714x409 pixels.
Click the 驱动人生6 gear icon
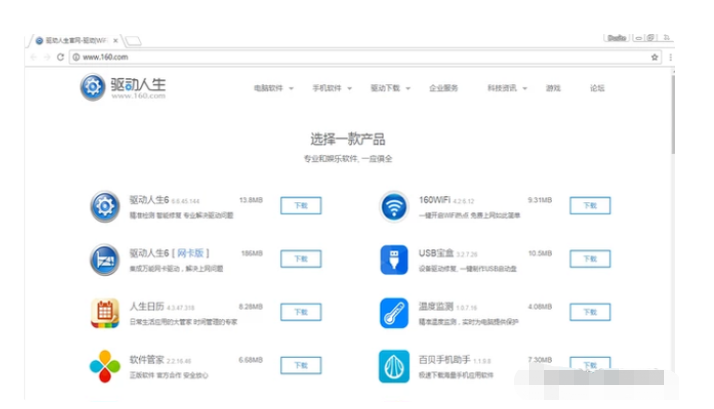coord(104,206)
